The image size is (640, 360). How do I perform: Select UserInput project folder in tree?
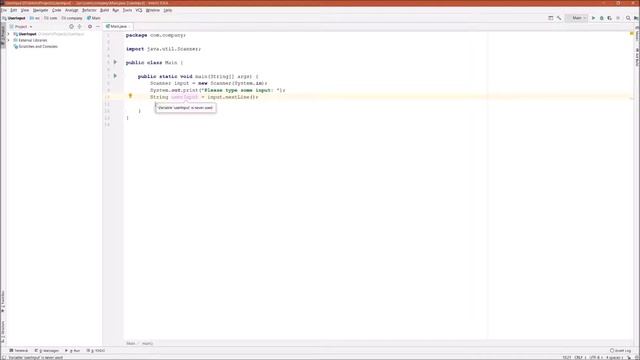(x=27, y=34)
